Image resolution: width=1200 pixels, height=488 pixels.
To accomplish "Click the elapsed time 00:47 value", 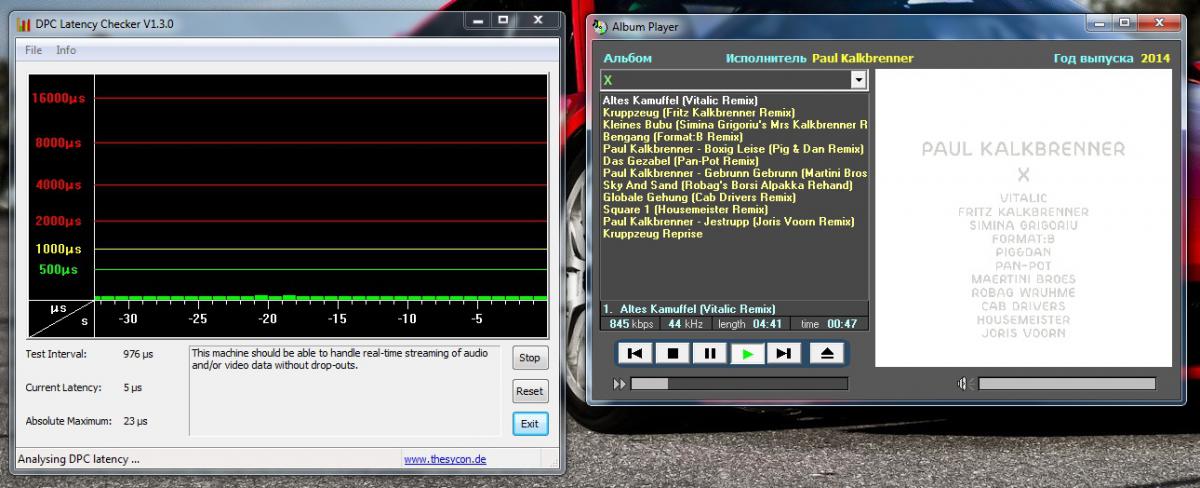I will pyautogui.click(x=843, y=323).
